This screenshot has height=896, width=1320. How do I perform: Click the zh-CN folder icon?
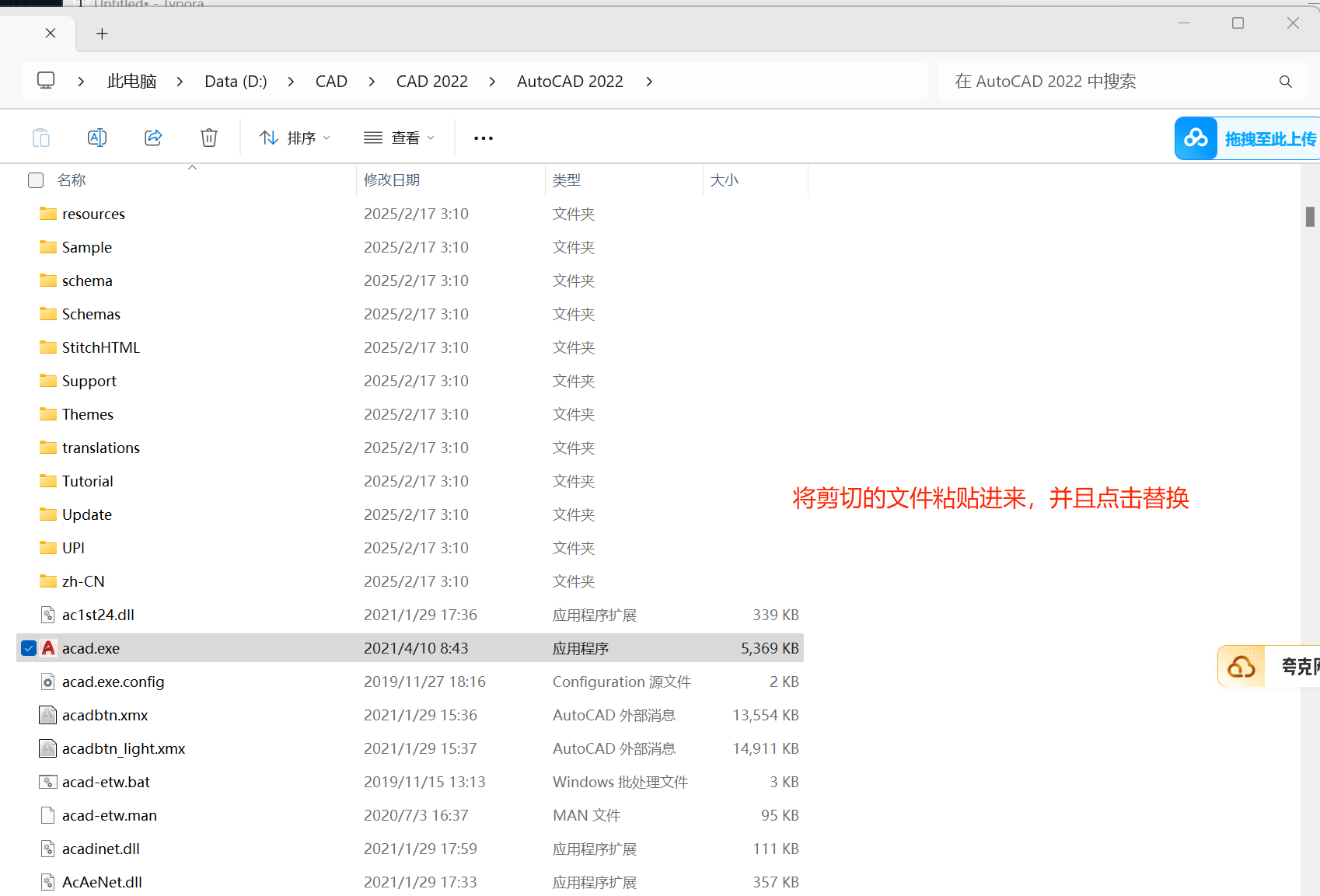(48, 581)
